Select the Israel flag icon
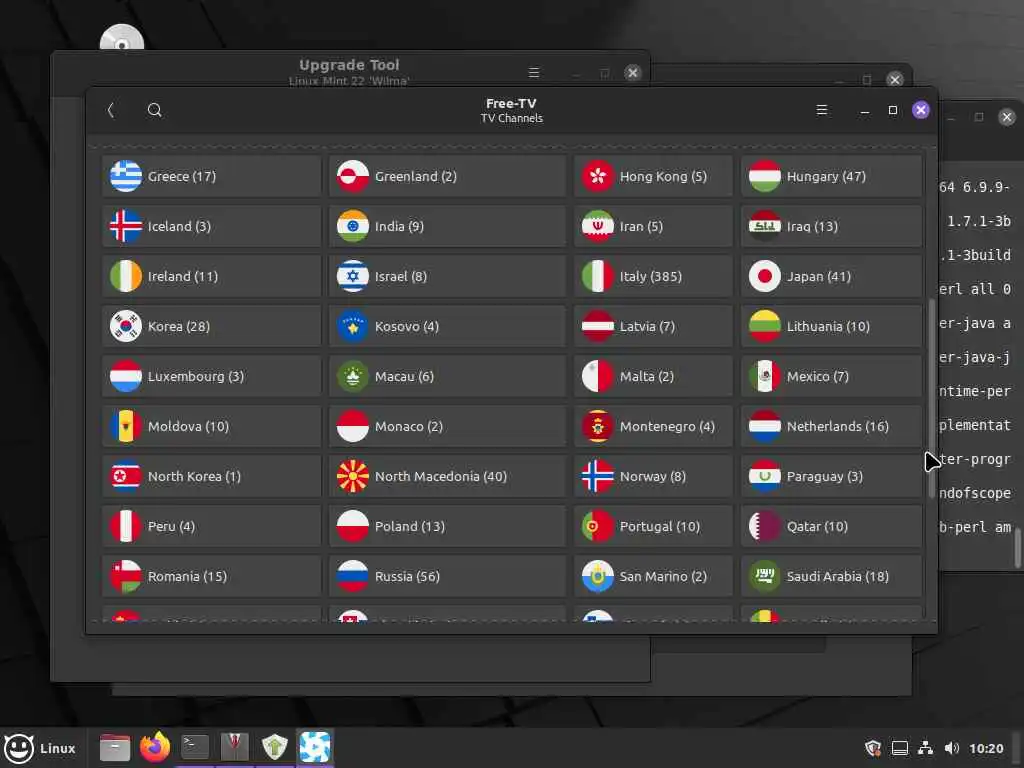 pyautogui.click(x=353, y=276)
